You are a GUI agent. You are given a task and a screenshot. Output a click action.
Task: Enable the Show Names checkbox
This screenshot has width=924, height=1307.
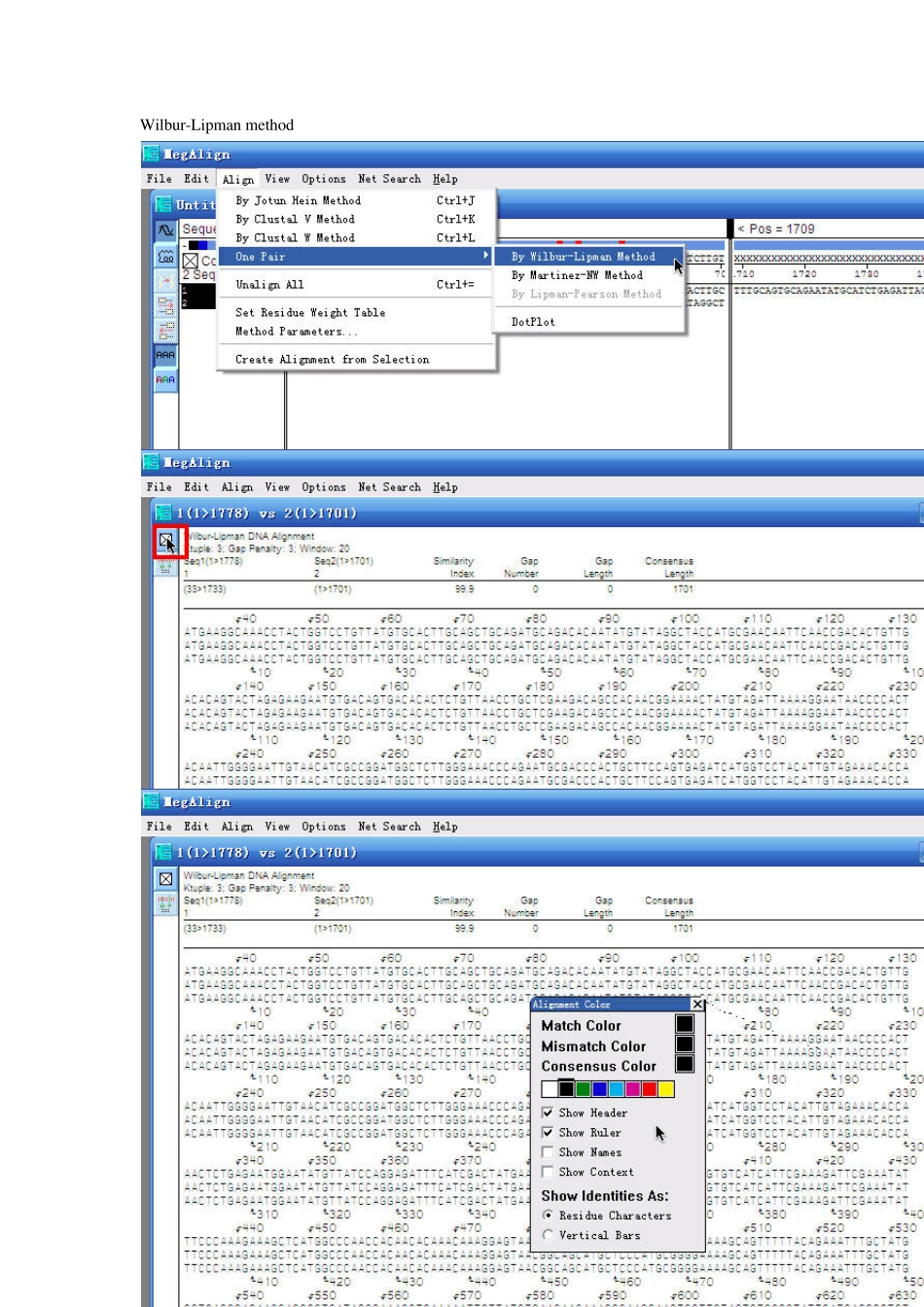[549, 1152]
